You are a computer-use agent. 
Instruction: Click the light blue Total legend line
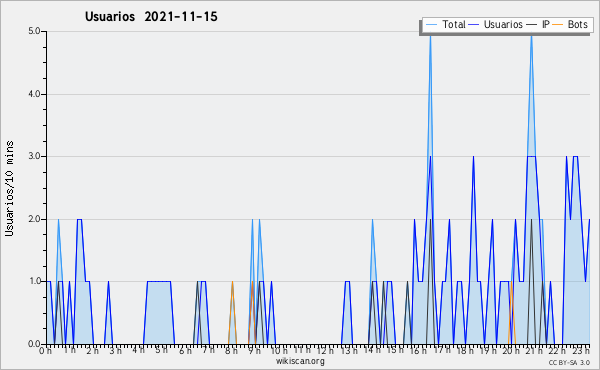[x=431, y=25]
